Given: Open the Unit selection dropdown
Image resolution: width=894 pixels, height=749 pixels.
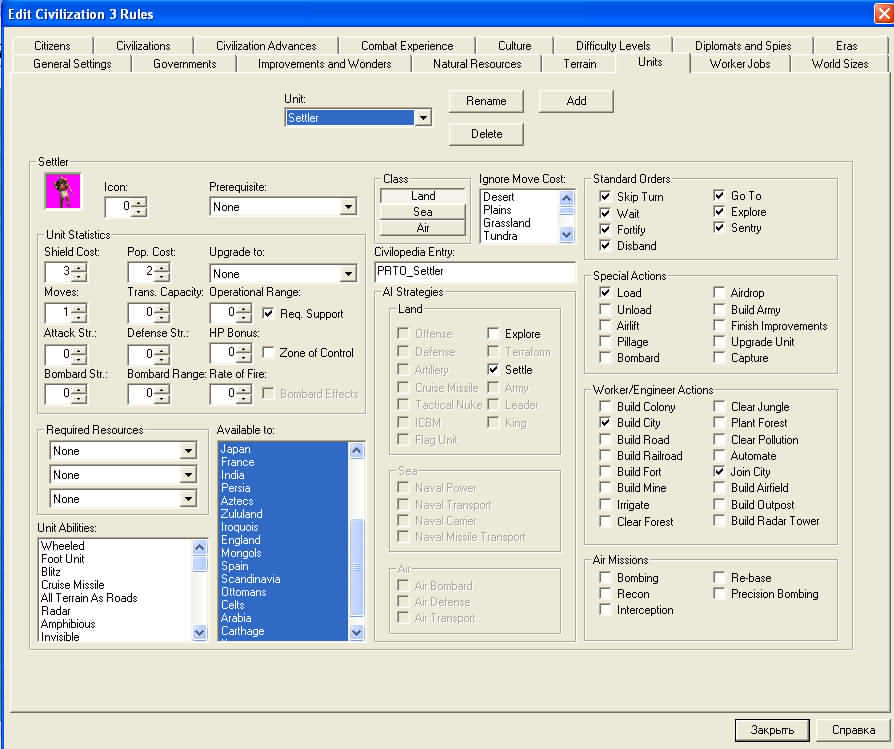Looking at the screenshot, I should [x=423, y=118].
